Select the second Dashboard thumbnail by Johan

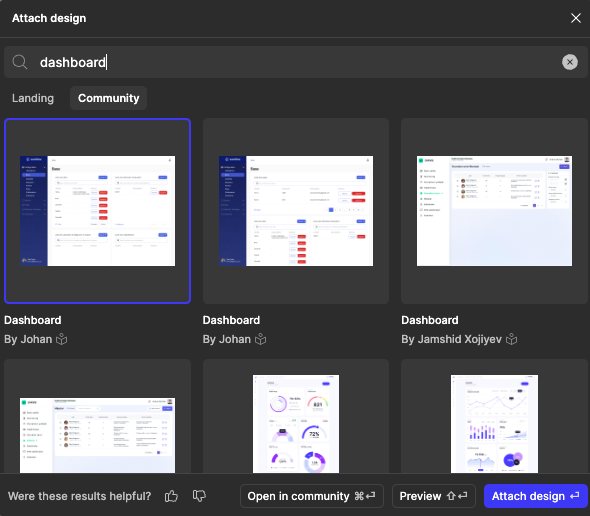[x=296, y=211]
